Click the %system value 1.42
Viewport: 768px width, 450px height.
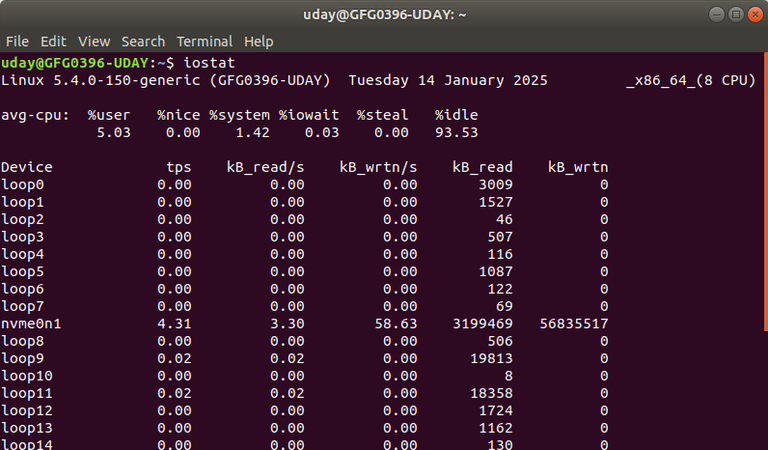252,133
